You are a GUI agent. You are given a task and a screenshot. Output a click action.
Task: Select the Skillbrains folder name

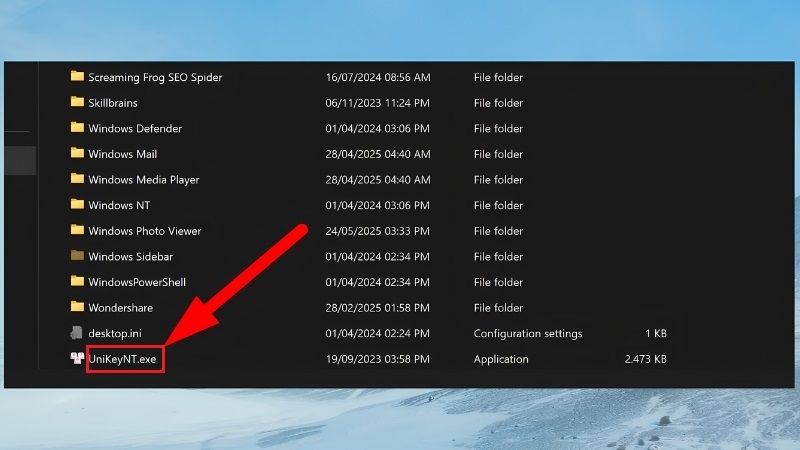[x=113, y=103]
